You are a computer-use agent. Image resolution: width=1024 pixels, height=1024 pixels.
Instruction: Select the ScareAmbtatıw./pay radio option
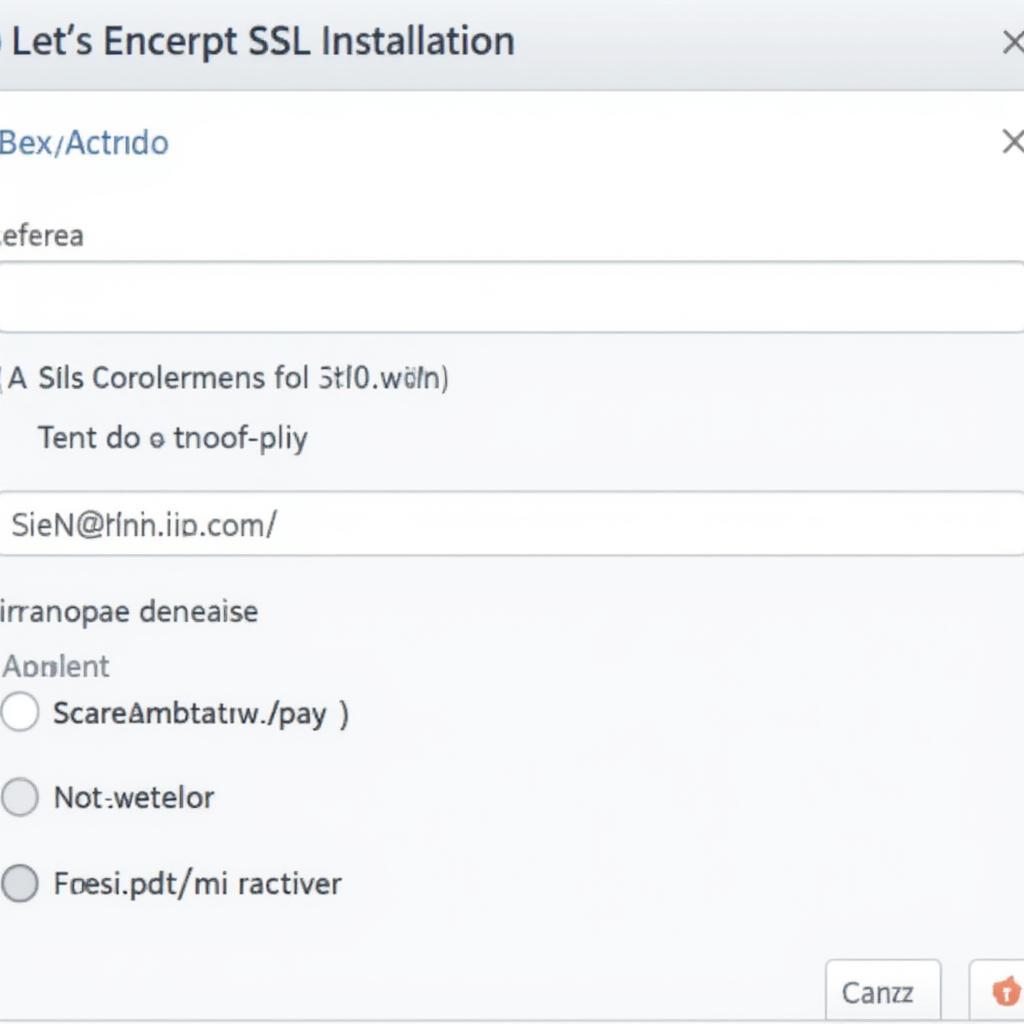coord(20,712)
